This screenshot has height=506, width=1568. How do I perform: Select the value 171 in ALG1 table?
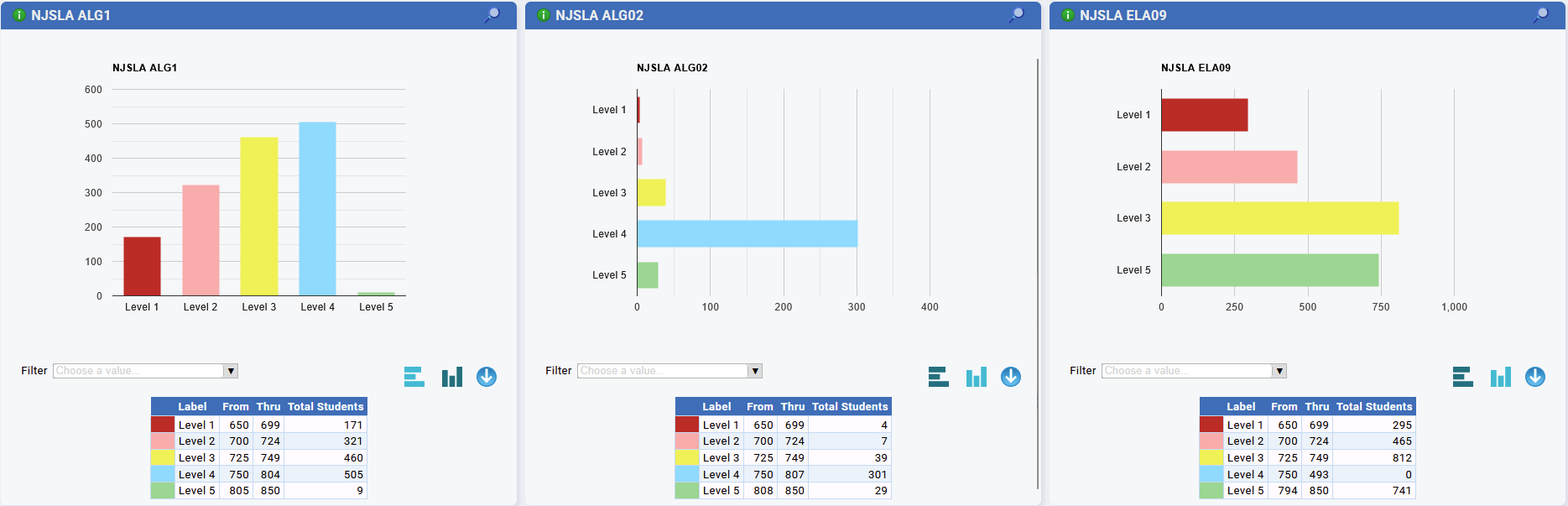[x=353, y=425]
